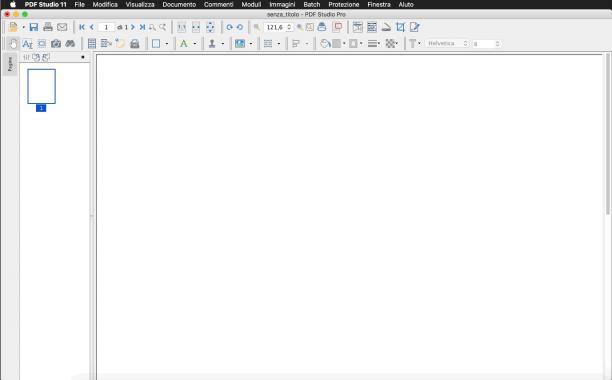
Task: Expand the image tool dropdown arrow
Action: 251,44
